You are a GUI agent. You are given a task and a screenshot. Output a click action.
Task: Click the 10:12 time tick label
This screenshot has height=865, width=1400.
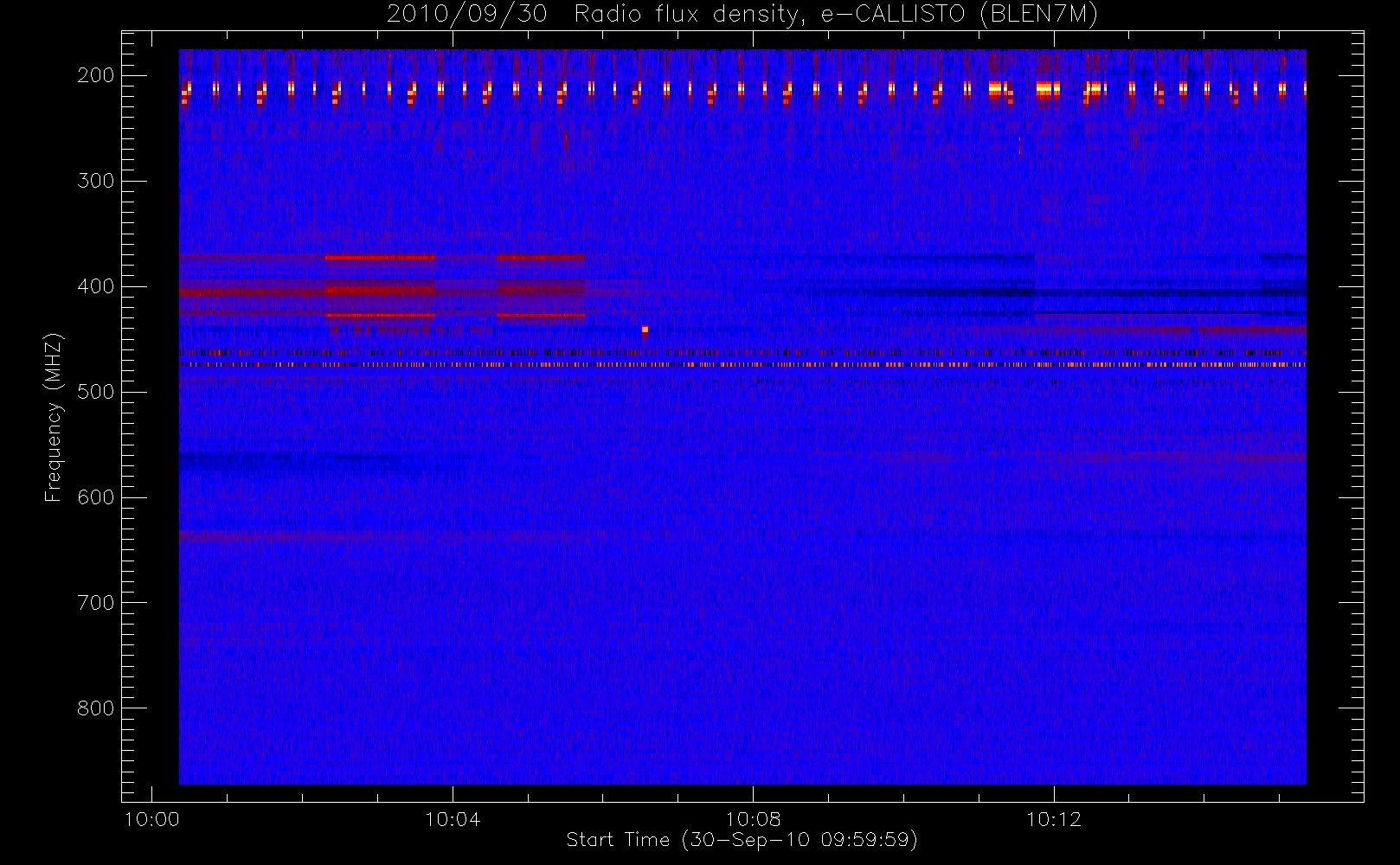point(1054,819)
